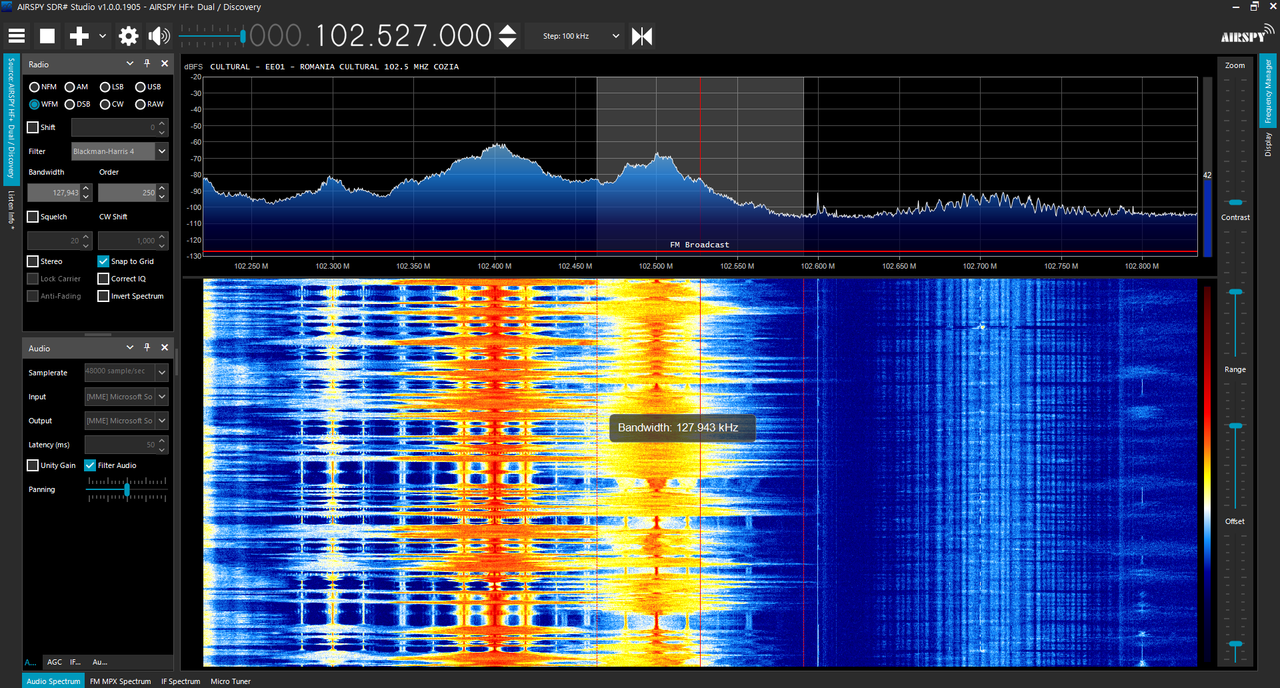Switch to the AGC panel tab

pos(54,662)
